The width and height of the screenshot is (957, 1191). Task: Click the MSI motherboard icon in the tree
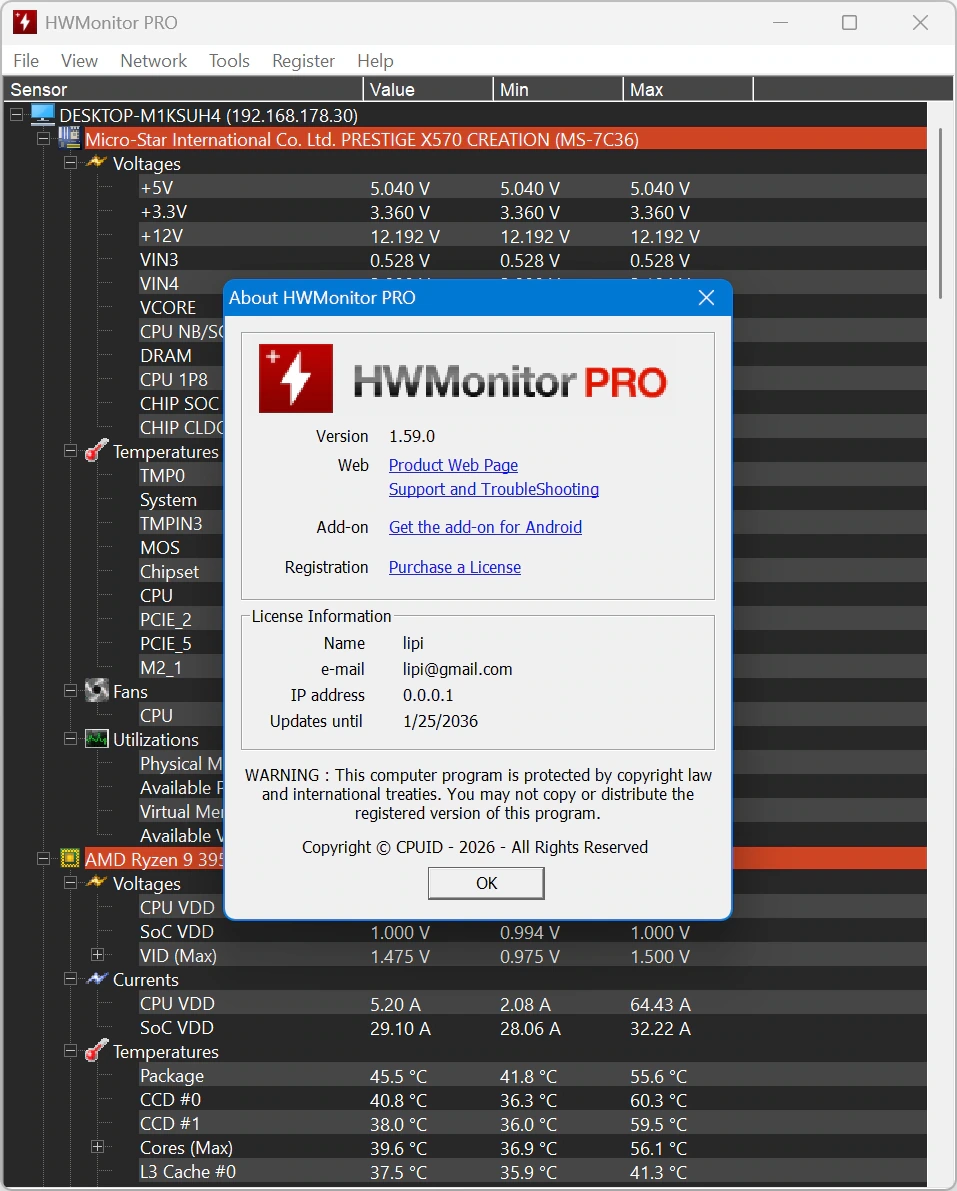[x=69, y=138]
